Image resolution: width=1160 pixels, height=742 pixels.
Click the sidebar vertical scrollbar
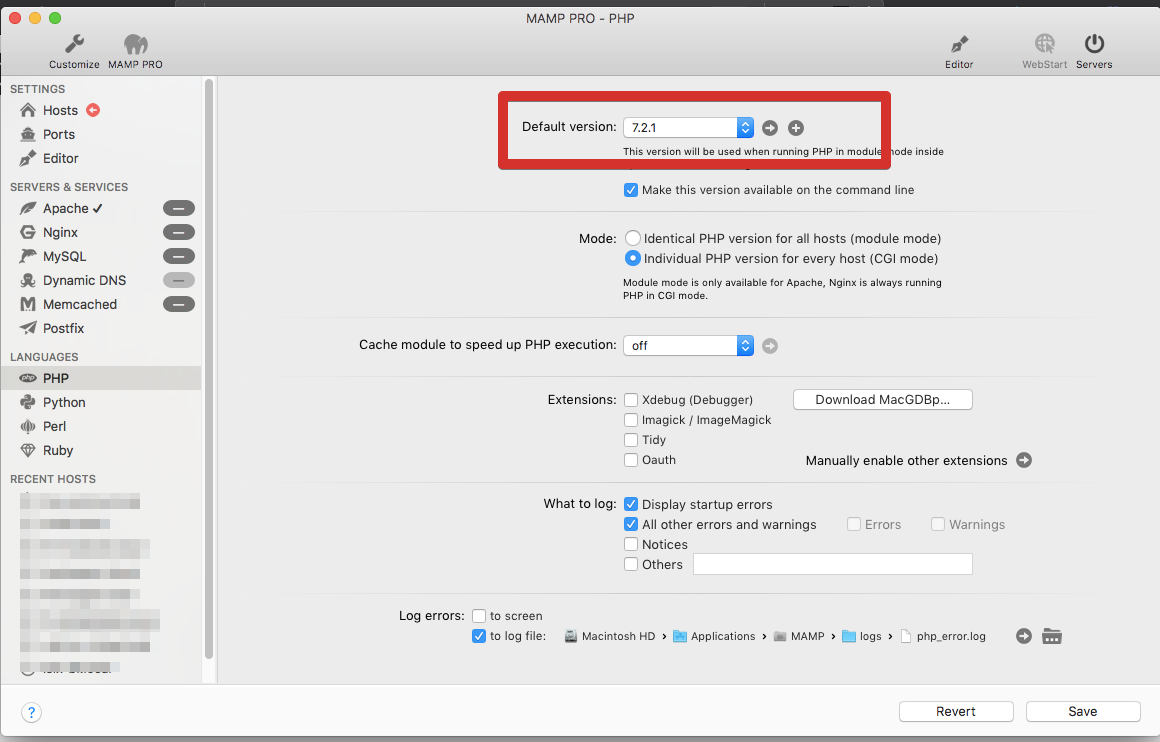(x=209, y=368)
